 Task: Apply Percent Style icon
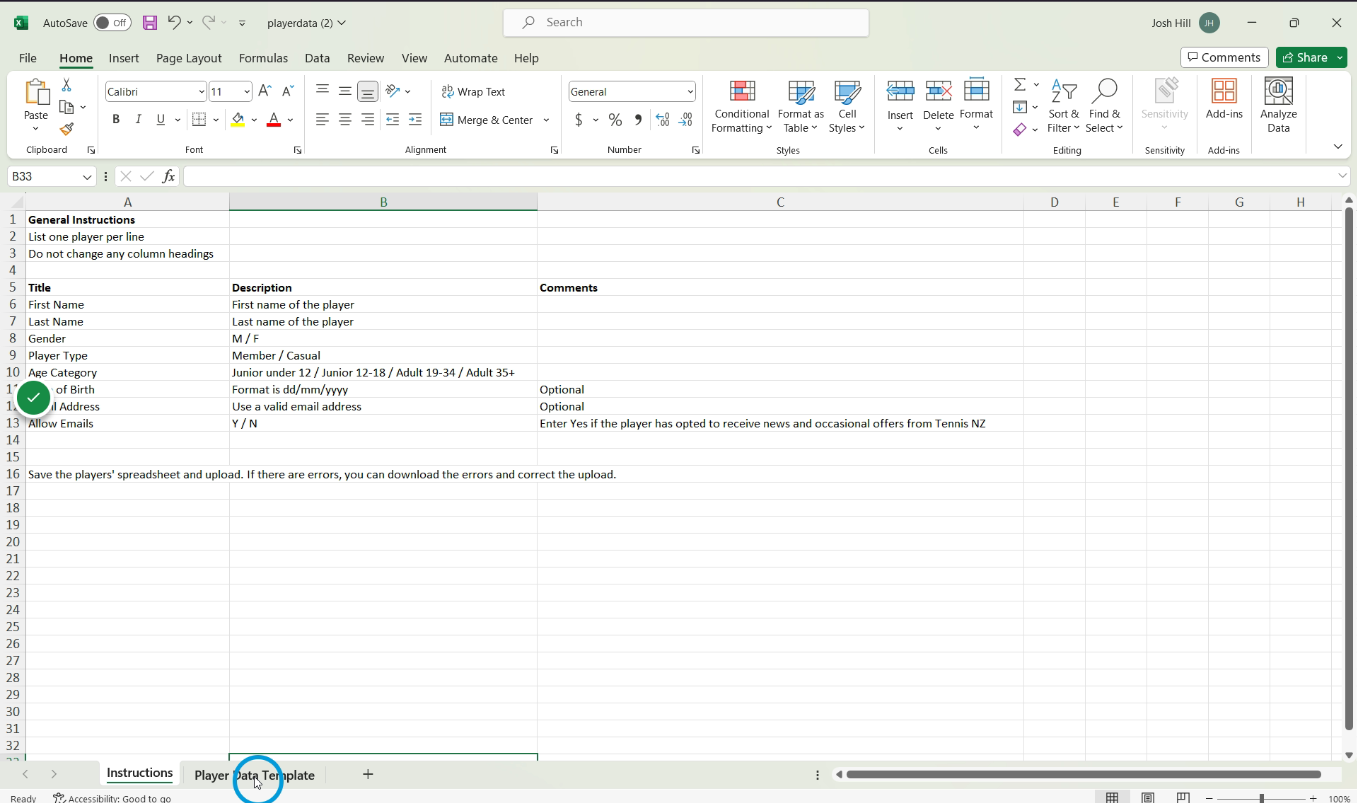tap(615, 120)
